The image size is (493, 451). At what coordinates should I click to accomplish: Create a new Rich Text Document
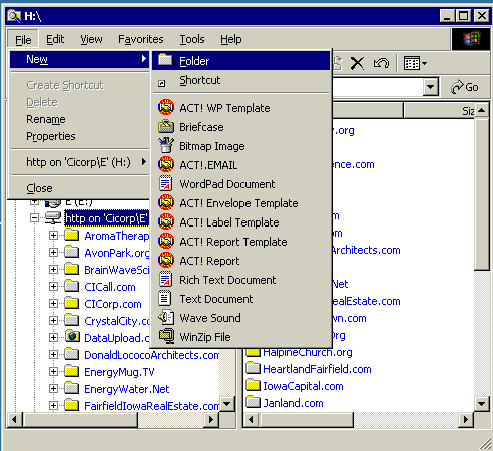241,280
